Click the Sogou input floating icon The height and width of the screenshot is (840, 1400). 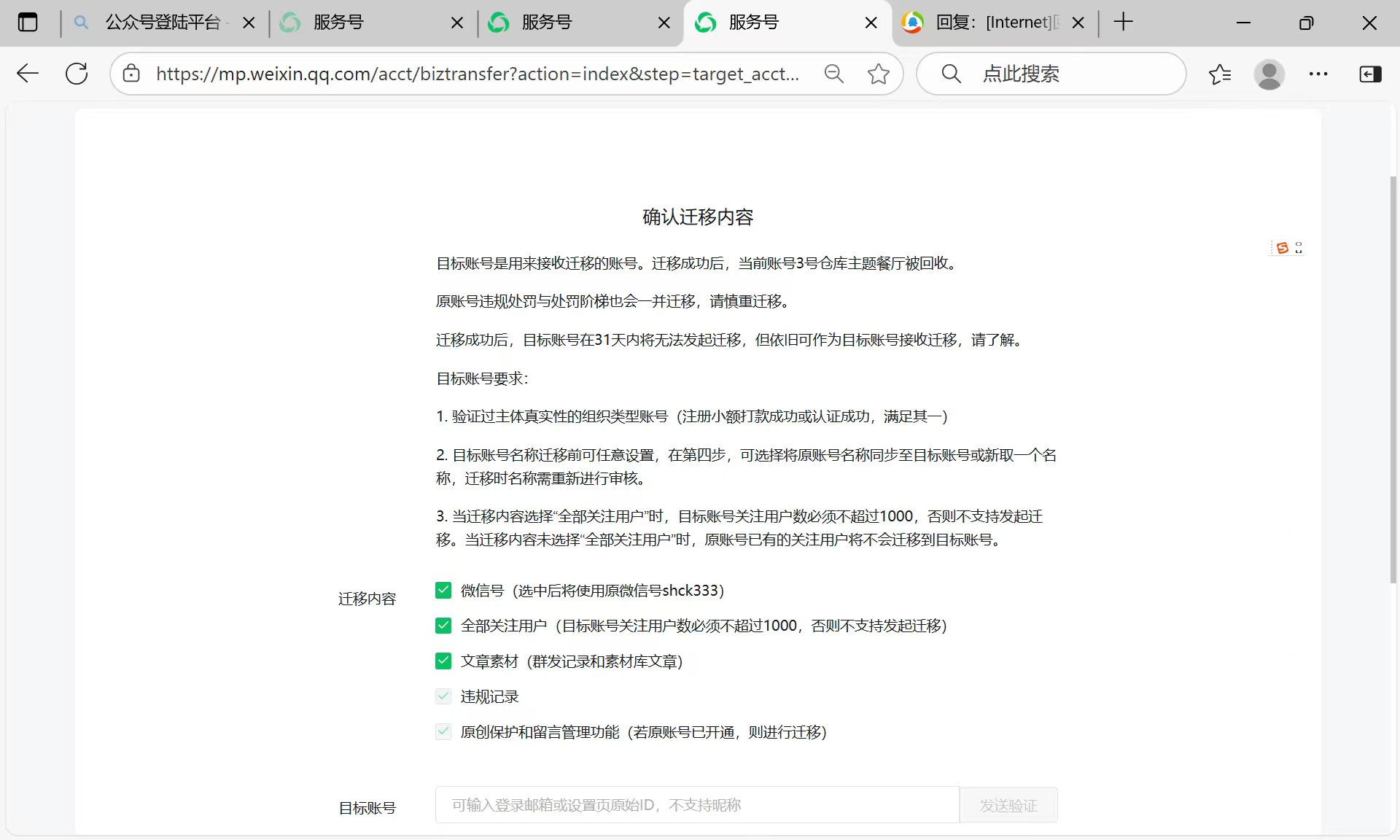click(1282, 248)
